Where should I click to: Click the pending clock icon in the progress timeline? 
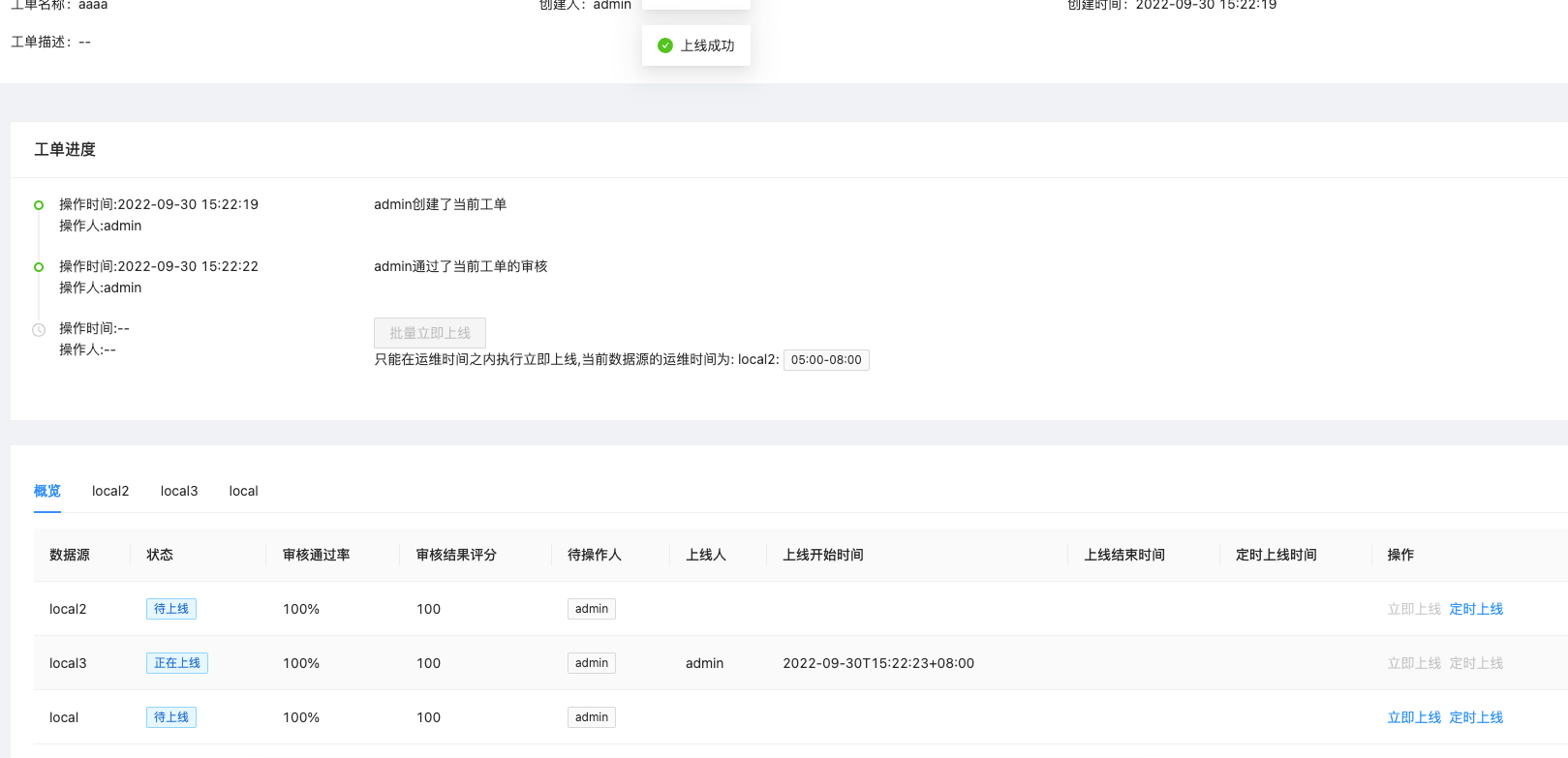click(x=39, y=330)
